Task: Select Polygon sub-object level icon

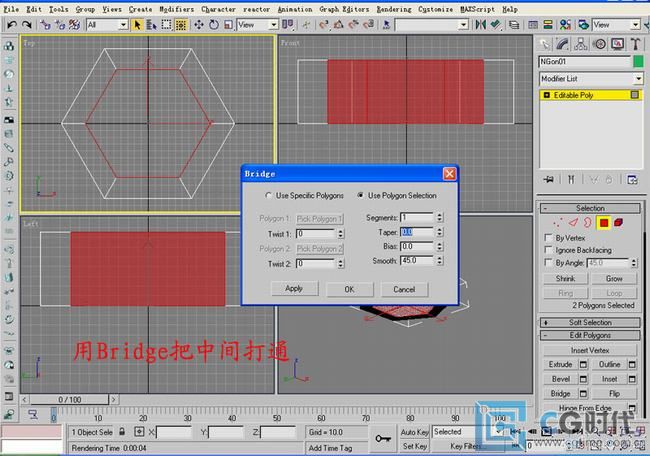Action: [604, 223]
